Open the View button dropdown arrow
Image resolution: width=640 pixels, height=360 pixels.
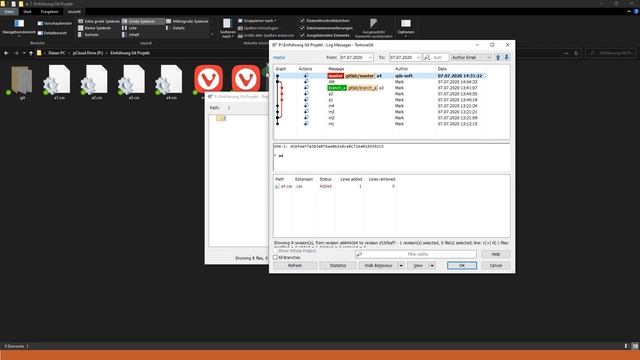click(432, 266)
